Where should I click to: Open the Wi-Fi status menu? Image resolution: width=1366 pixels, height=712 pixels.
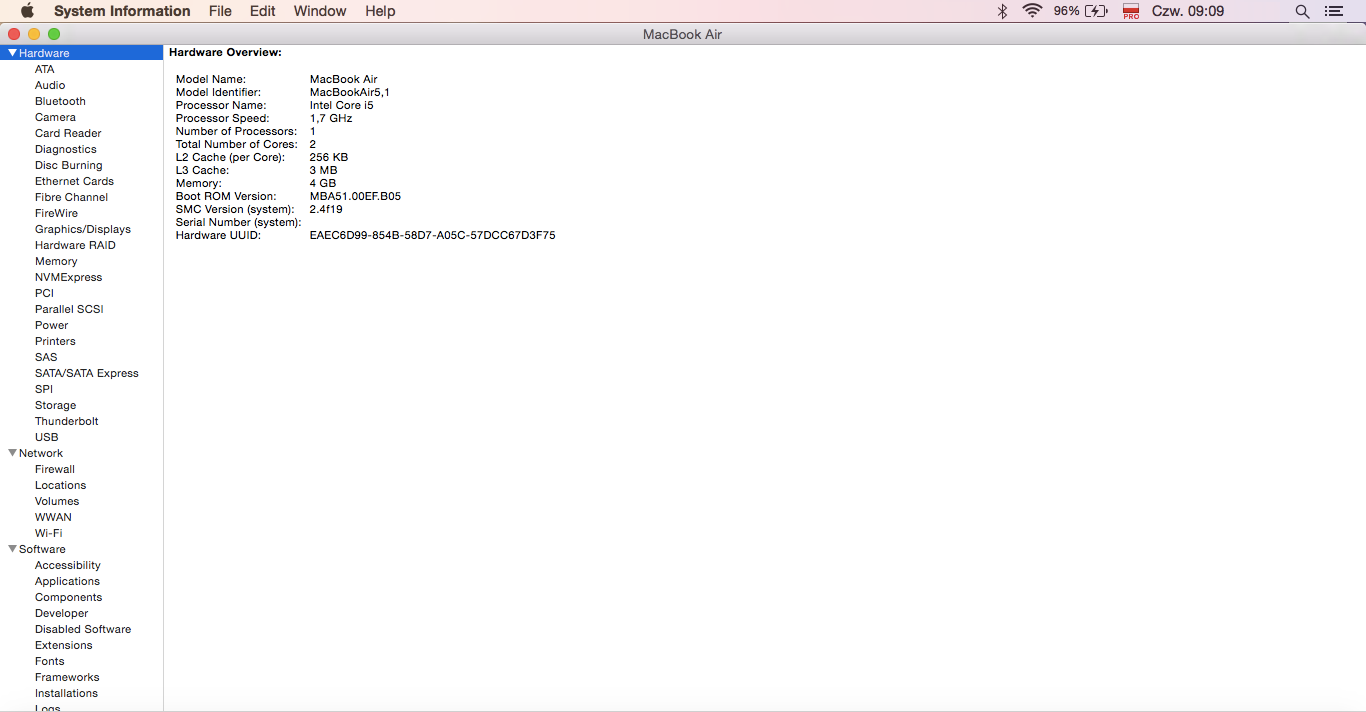click(1032, 11)
